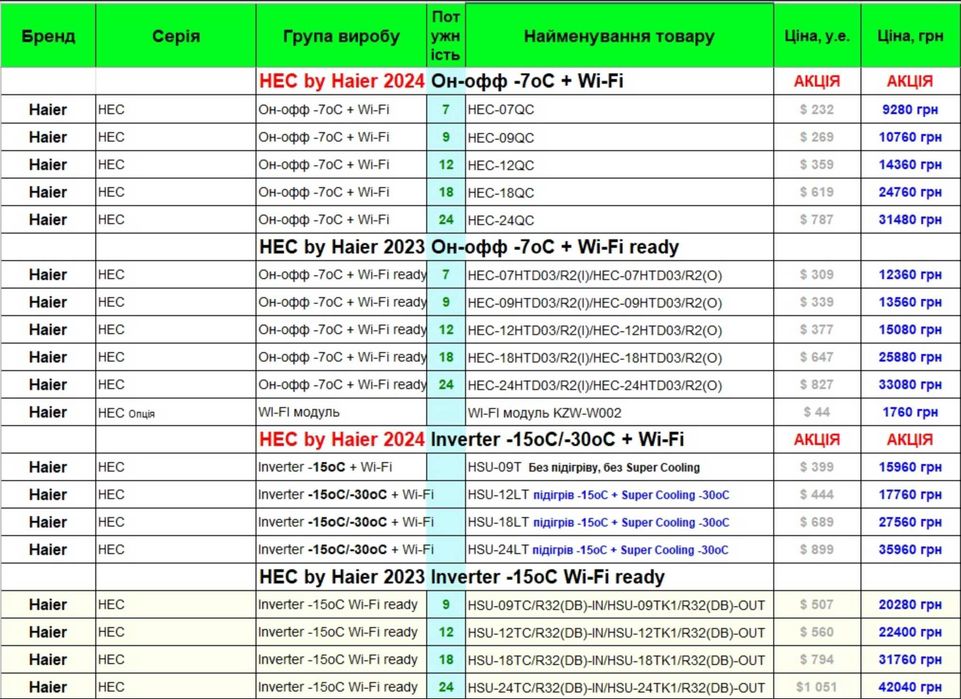This screenshot has width=961, height=699.
Task: Click price '27560 грн'
Action: (910, 523)
